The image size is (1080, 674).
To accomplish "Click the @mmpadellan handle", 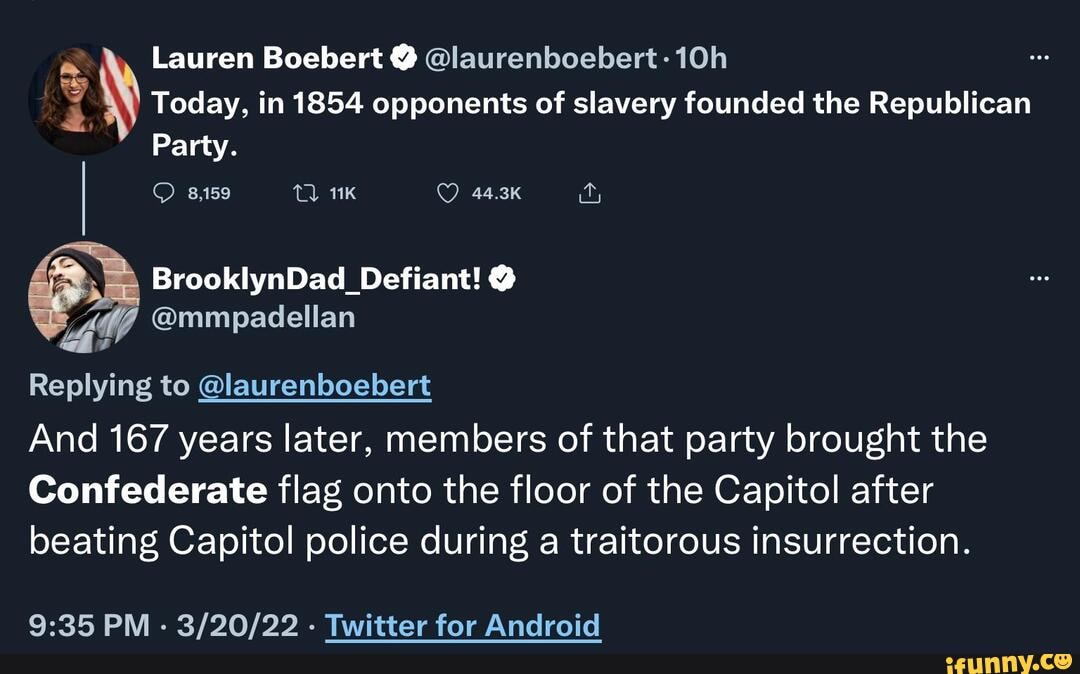I will coord(253,317).
